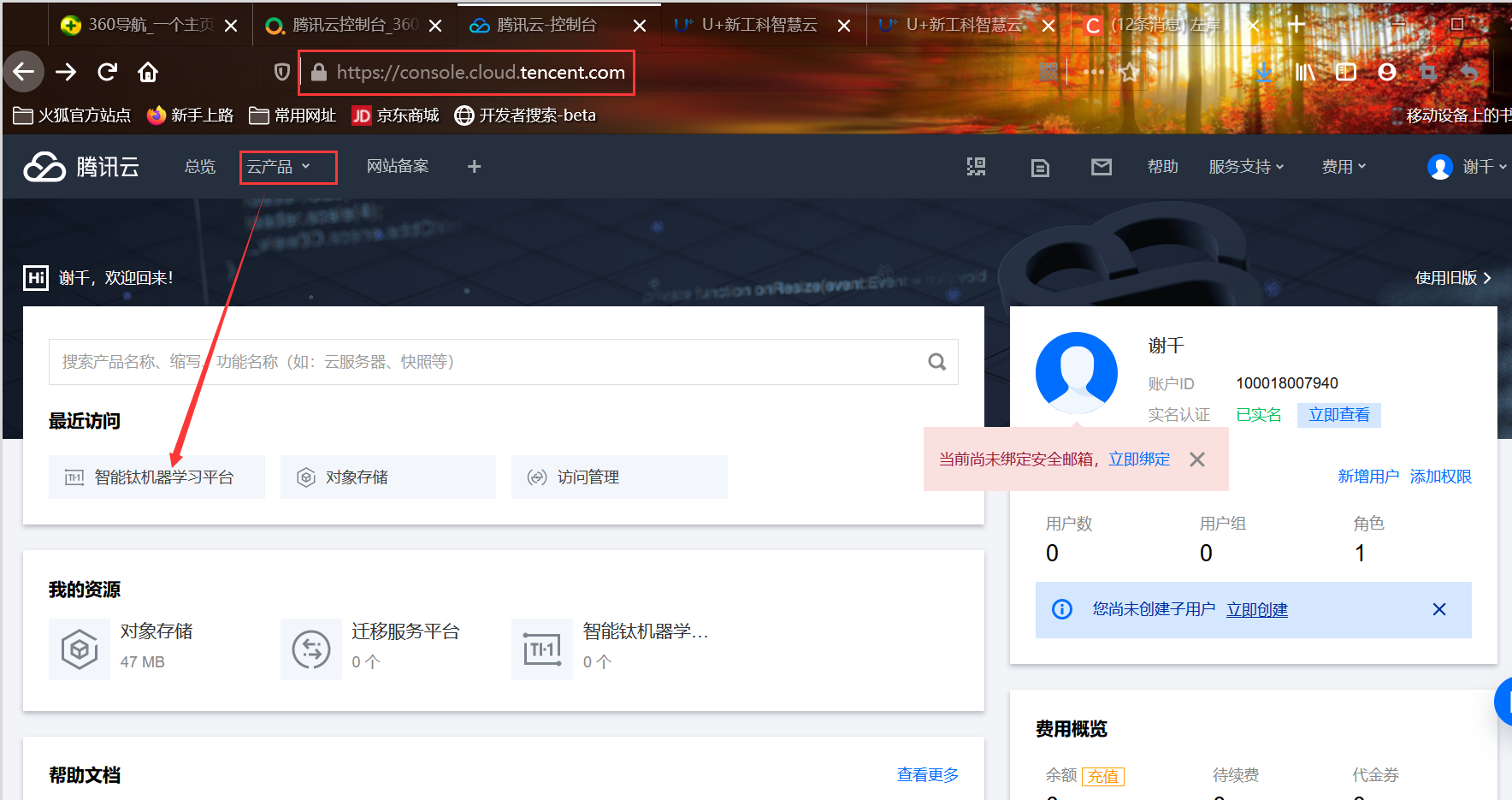Dismiss the 您尚未创建子用户 notice
This screenshot has height=800, width=1512.
click(x=1439, y=609)
